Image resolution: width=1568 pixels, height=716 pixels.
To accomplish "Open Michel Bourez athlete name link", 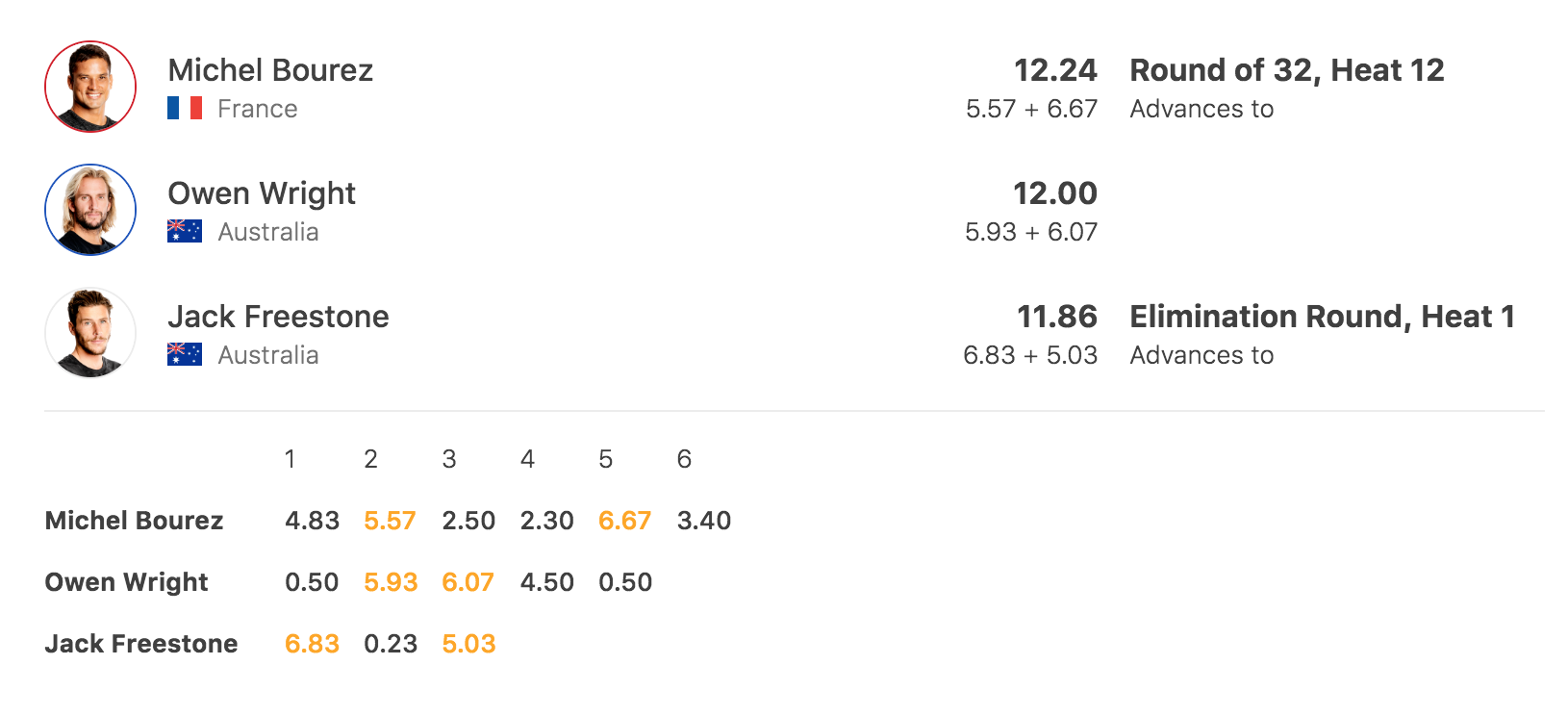I will [x=270, y=70].
